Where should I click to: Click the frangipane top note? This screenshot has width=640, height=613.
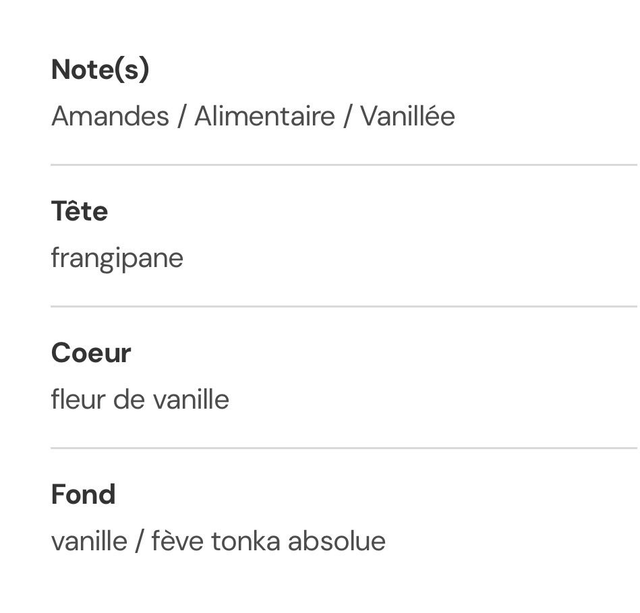point(117,259)
